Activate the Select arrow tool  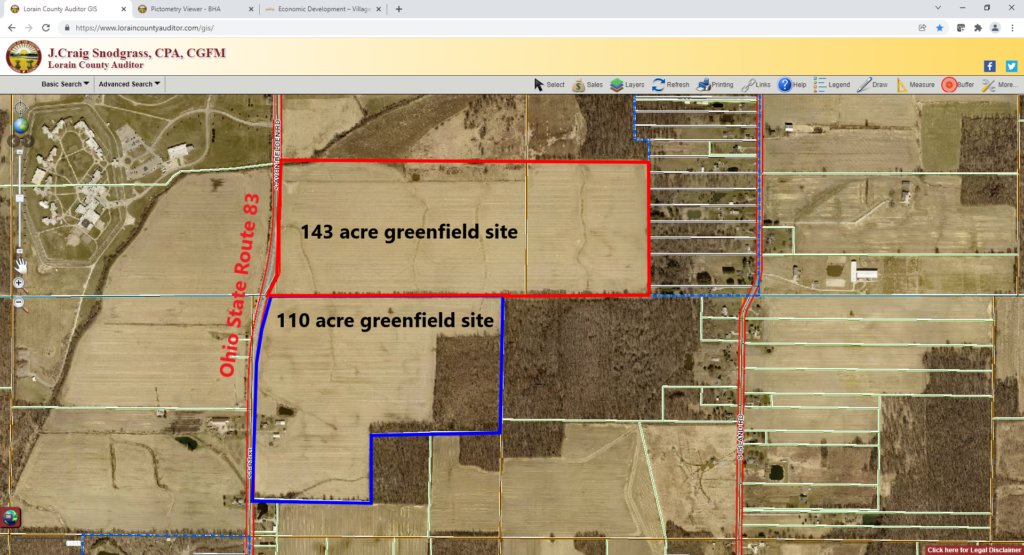549,85
